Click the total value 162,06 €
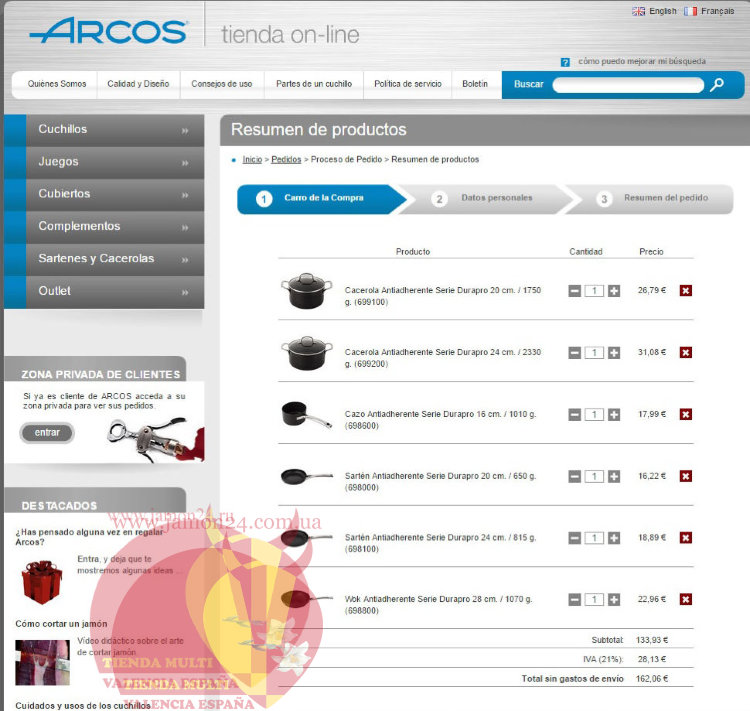The image size is (750, 711). tap(651, 679)
